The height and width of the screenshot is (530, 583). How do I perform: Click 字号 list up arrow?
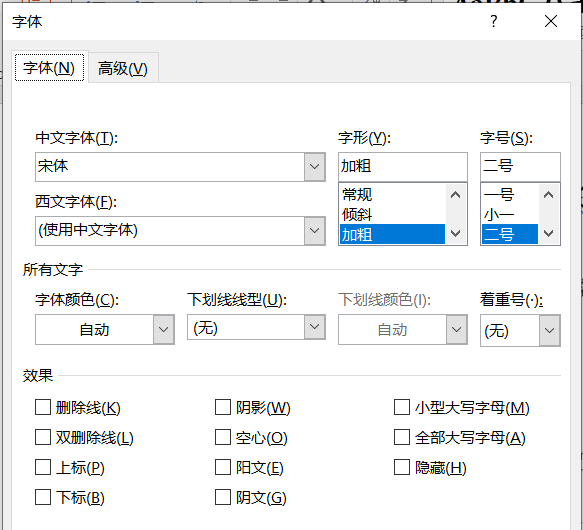point(548,195)
